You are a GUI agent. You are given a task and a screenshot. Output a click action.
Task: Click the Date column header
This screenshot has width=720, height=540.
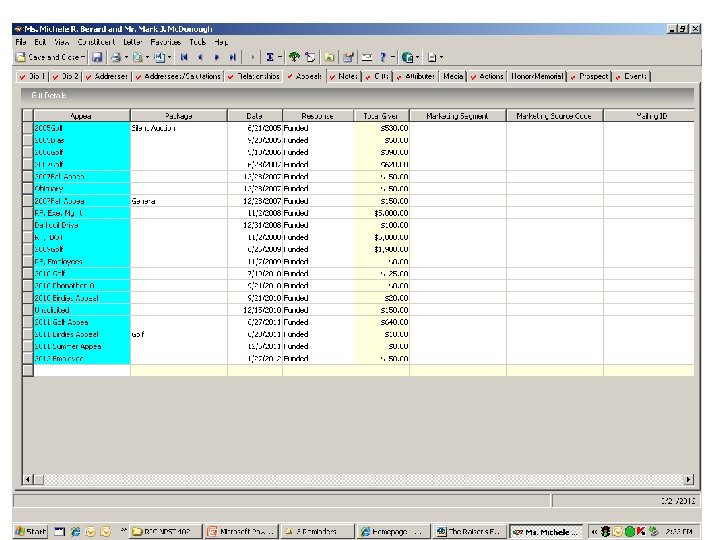255,116
